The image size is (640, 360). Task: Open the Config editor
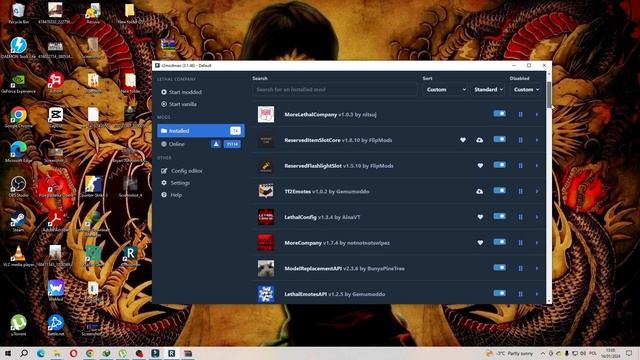(x=182, y=171)
